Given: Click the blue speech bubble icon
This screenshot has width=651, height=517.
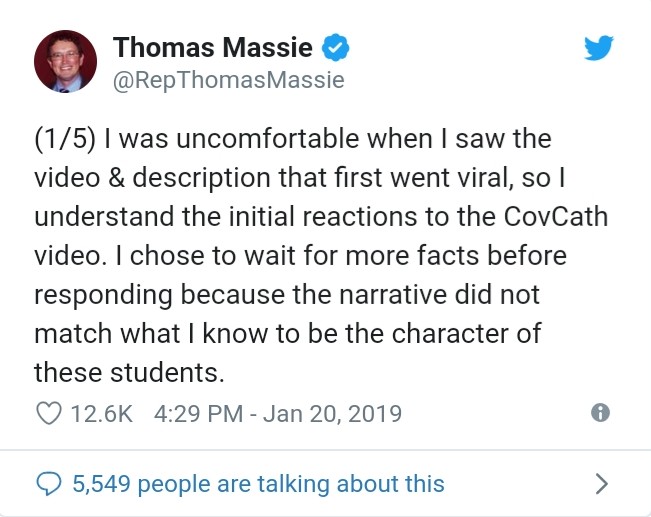Looking at the screenshot, I should click(x=48, y=484).
